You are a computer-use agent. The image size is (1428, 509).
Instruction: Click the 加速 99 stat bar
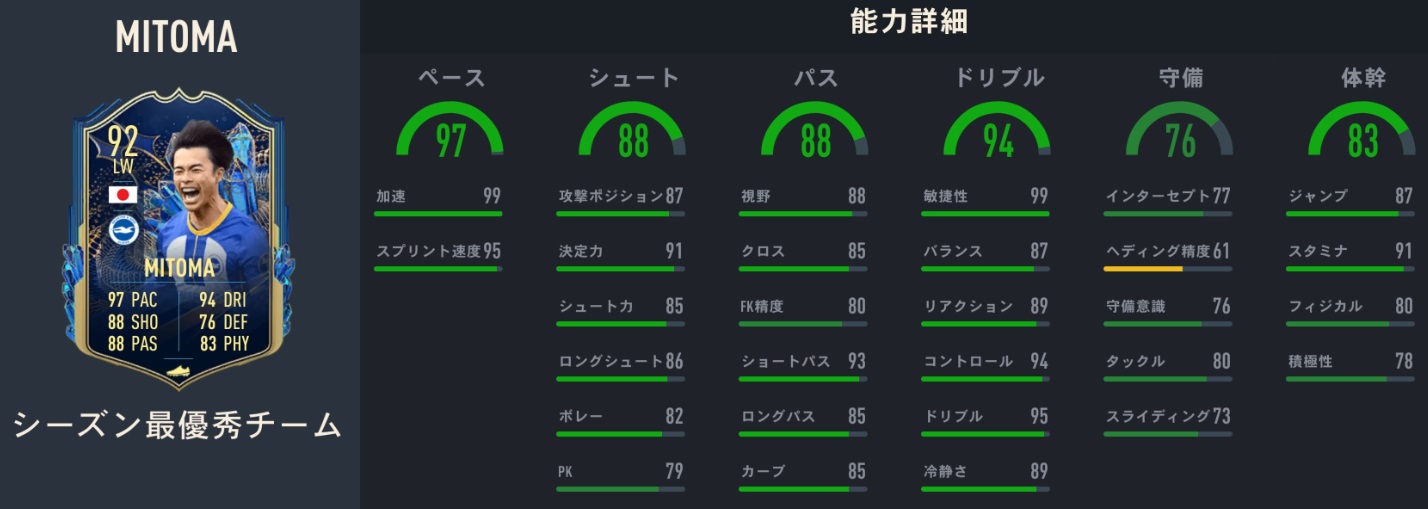coord(438,213)
